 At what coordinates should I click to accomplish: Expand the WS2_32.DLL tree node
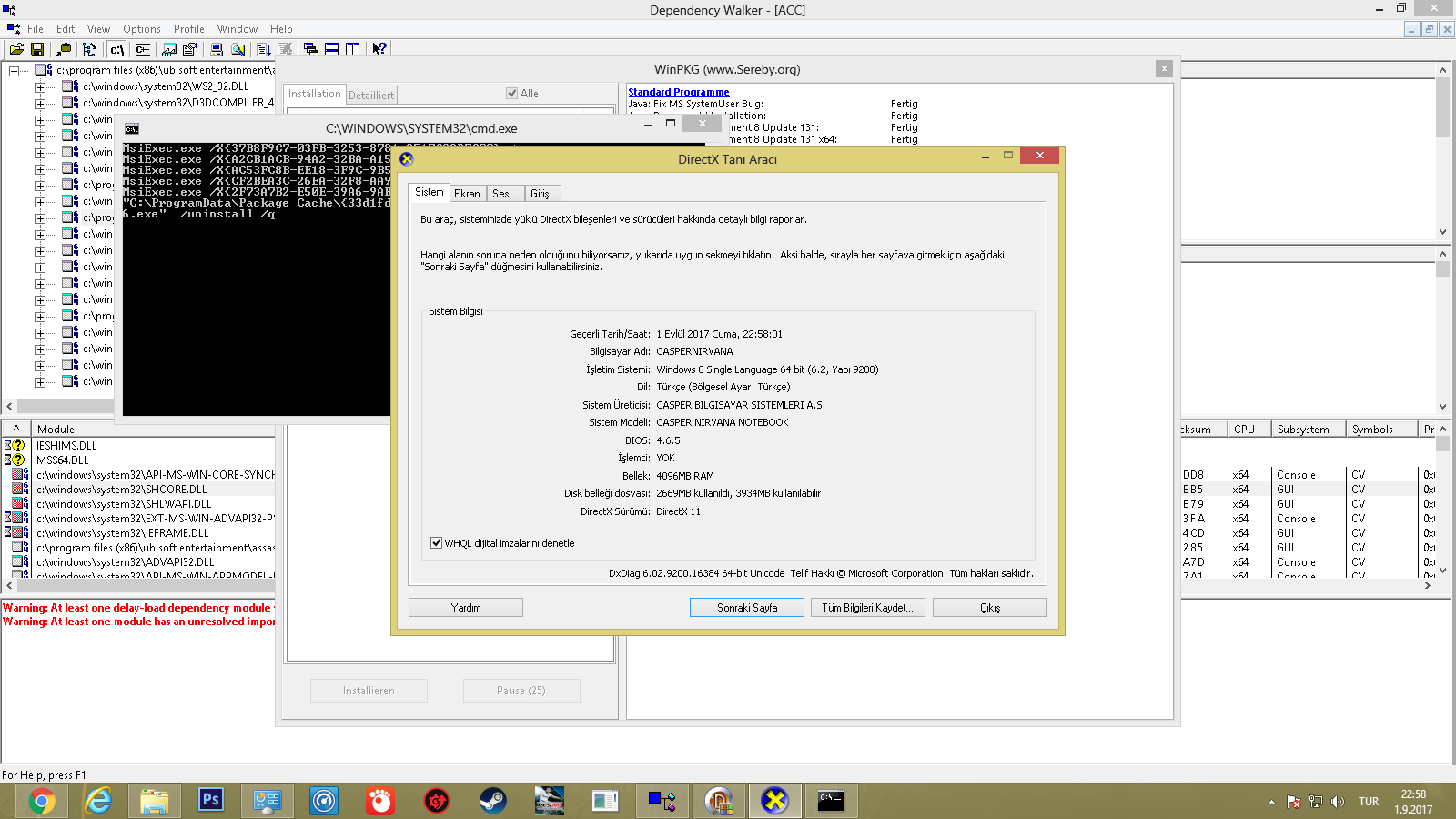[x=40, y=87]
